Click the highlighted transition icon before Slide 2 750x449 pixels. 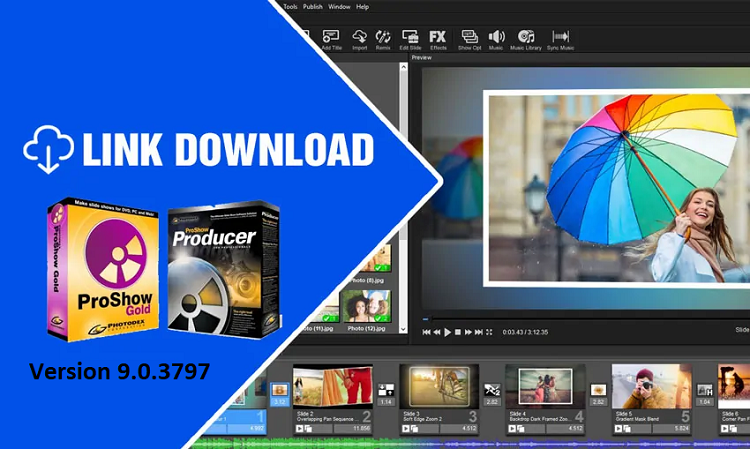(280, 390)
